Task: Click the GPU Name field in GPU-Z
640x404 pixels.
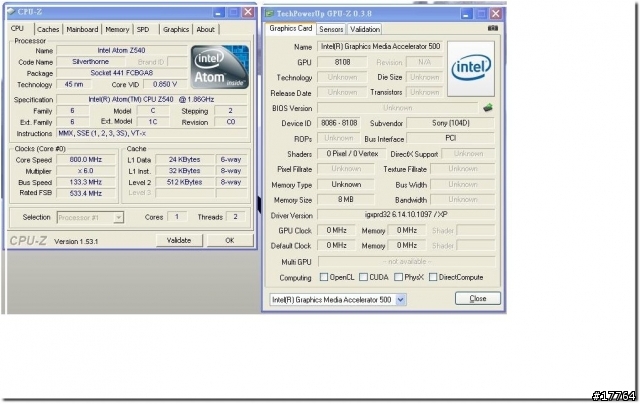Action: (380, 46)
